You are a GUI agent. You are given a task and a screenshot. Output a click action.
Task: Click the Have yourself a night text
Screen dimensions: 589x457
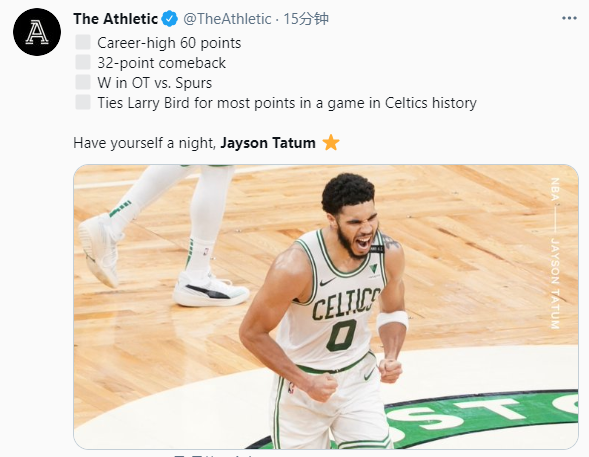pos(145,143)
